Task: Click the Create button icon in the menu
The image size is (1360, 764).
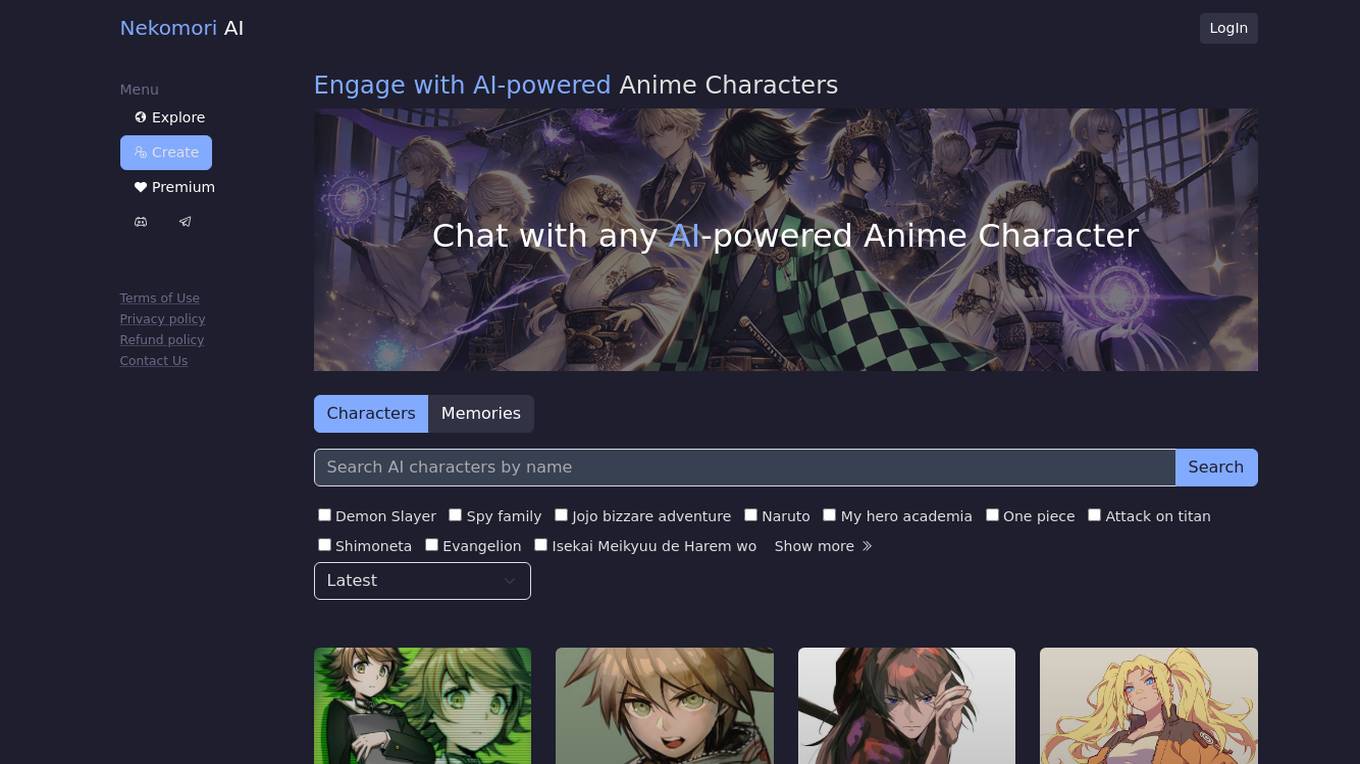Action: (140, 152)
